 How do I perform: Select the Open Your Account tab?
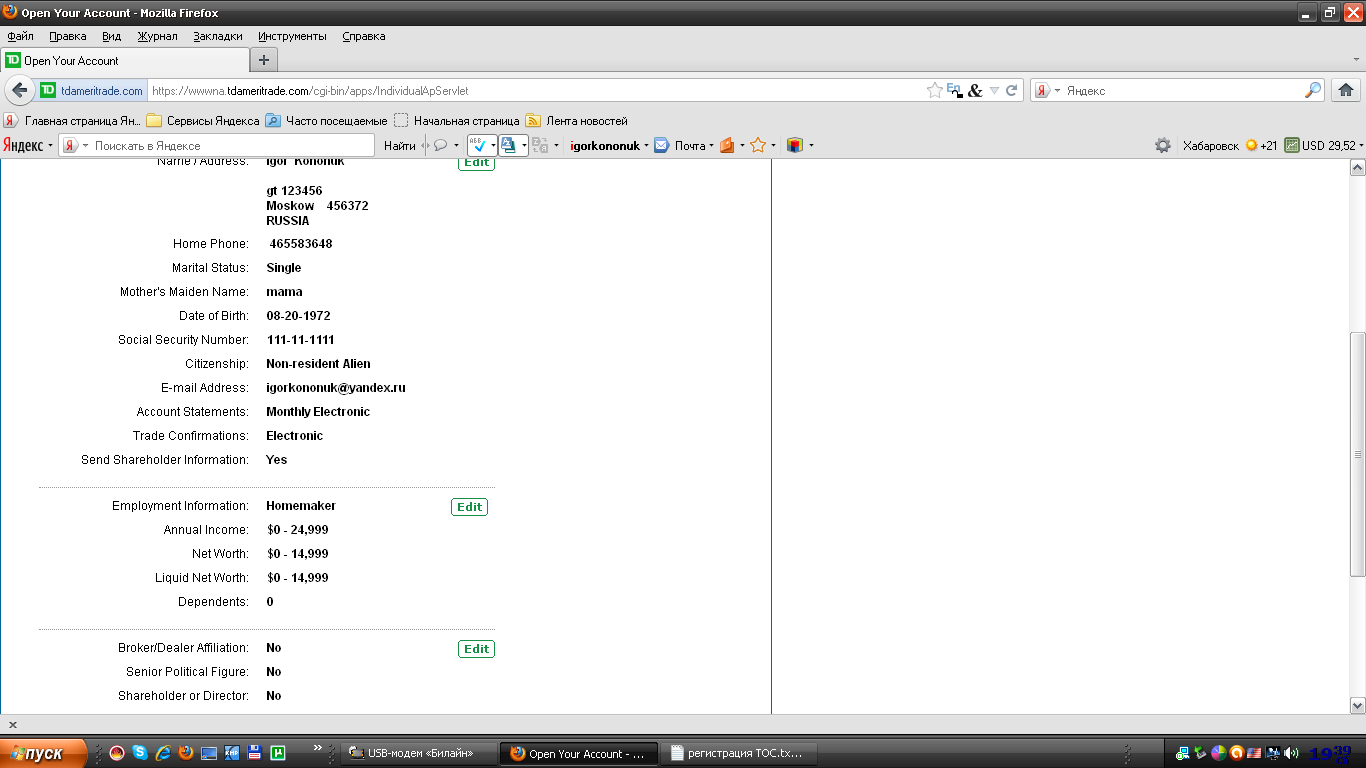pos(123,60)
